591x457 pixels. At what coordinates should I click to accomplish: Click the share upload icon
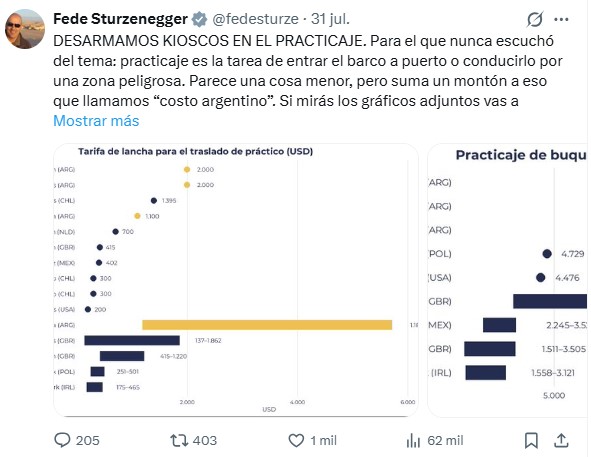[x=561, y=440]
